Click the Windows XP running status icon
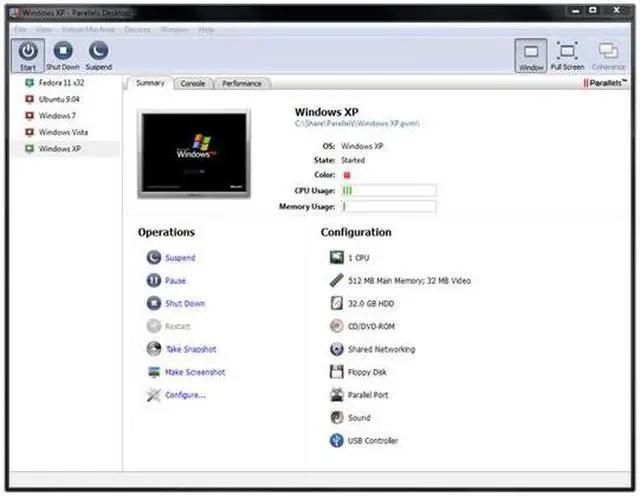Screen dimensions: 640x497 pos(29,149)
